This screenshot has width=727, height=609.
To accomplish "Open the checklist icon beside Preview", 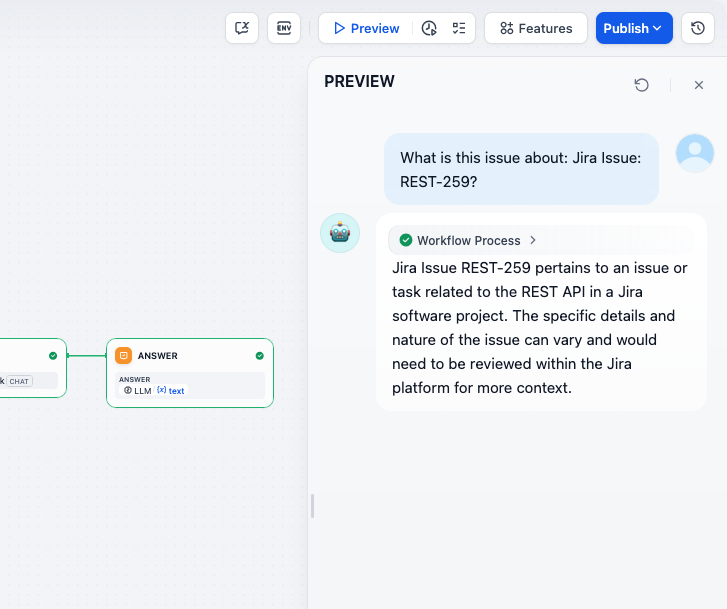I will pyautogui.click(x=459, y=28).
